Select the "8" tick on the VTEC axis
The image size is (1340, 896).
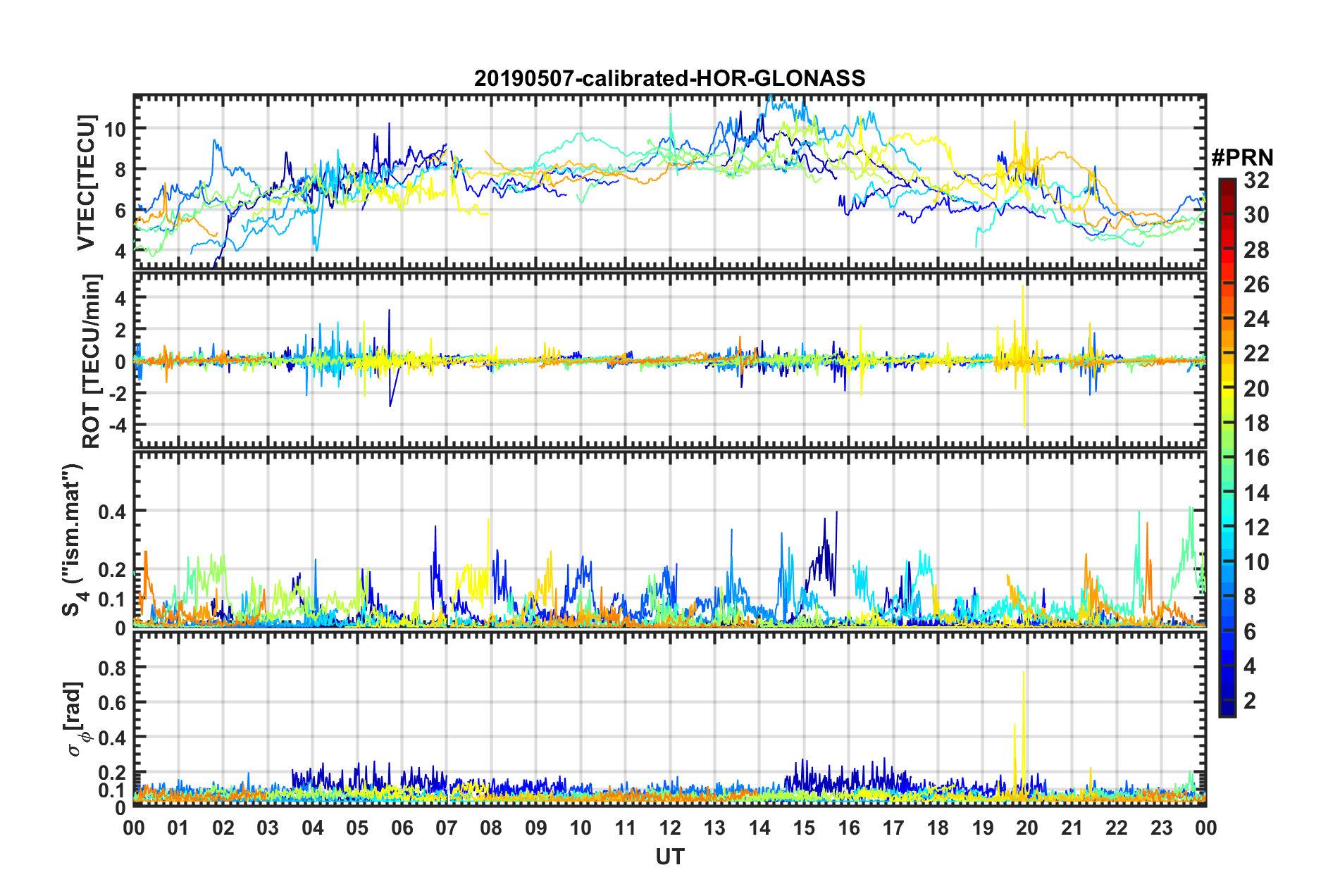(x=120, y=170)
